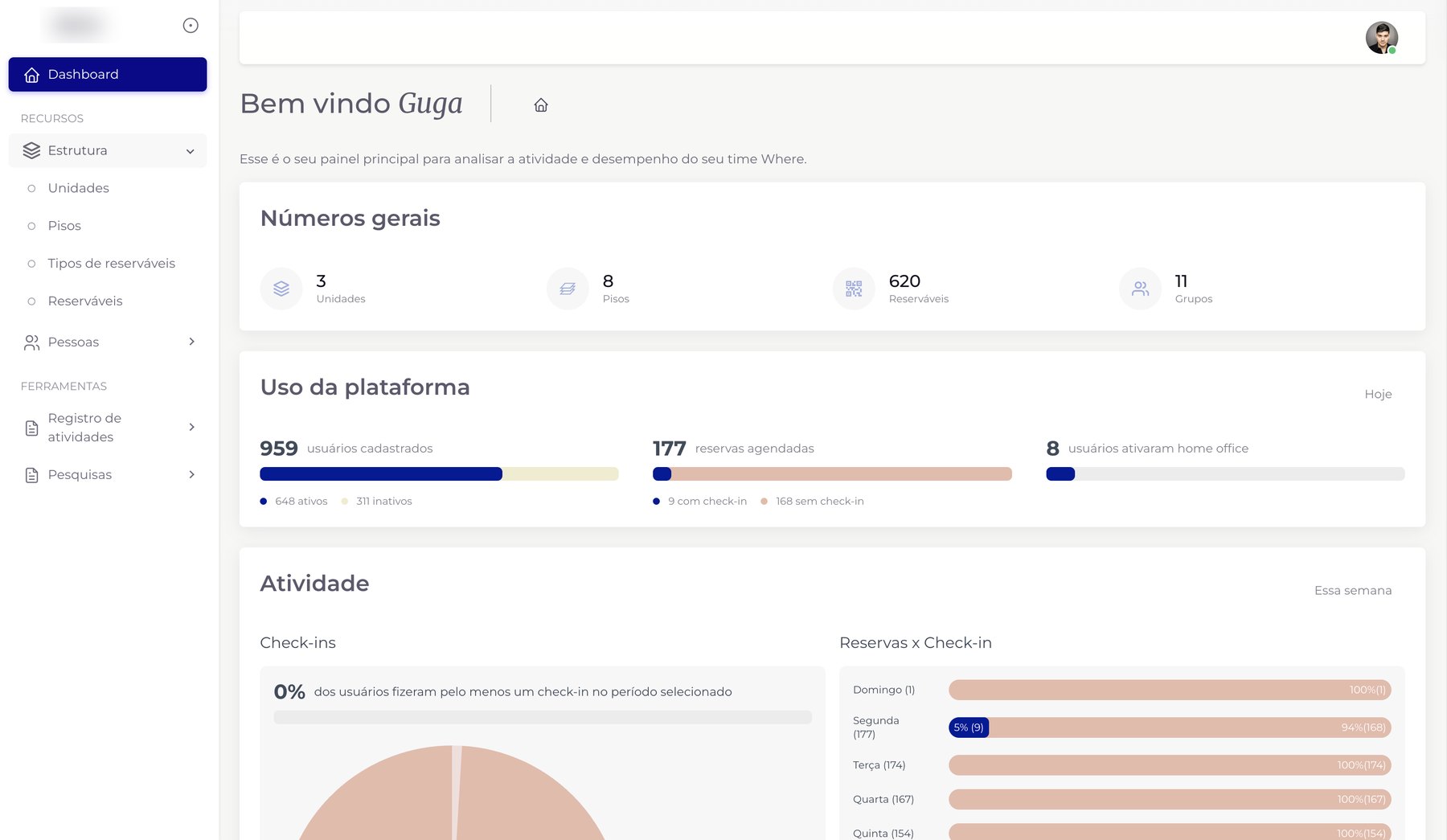The width and height of the screenshot is (1447, 840).
Task: Click the '11' Grupos count
Action: tap(1181, 281)
